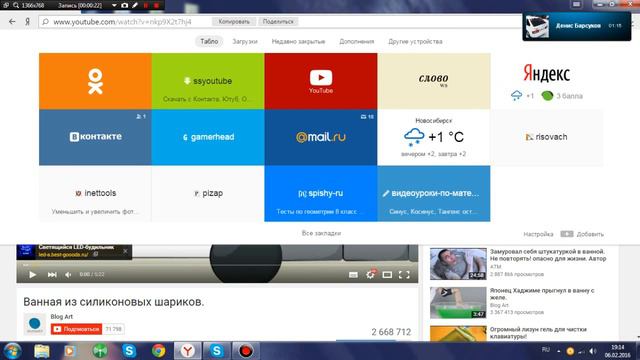Open the gamerhead tile

tap(208, 137)
